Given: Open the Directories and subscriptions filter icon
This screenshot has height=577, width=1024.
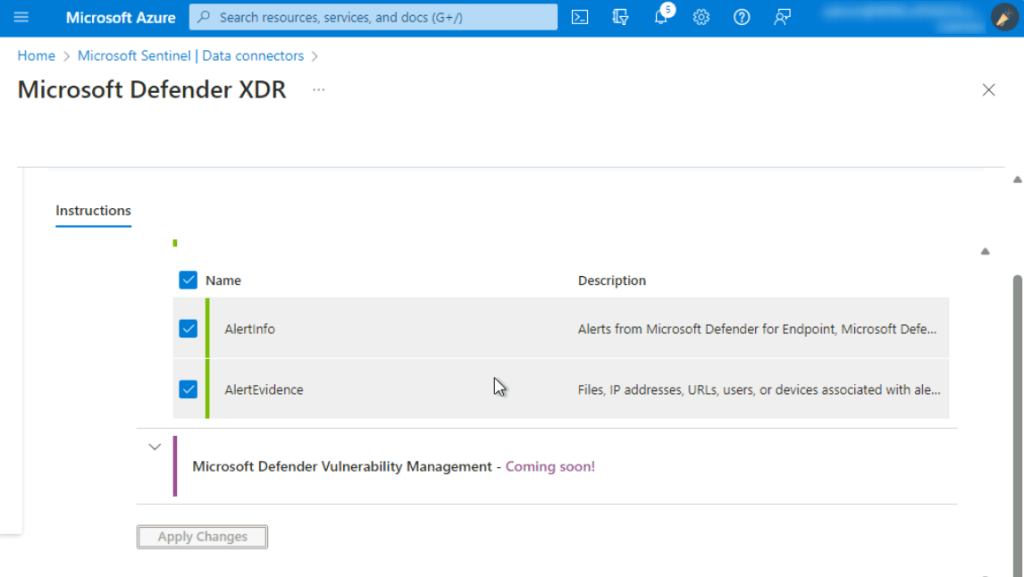Looking at the screenshot, I should click(x=621, y=17).
